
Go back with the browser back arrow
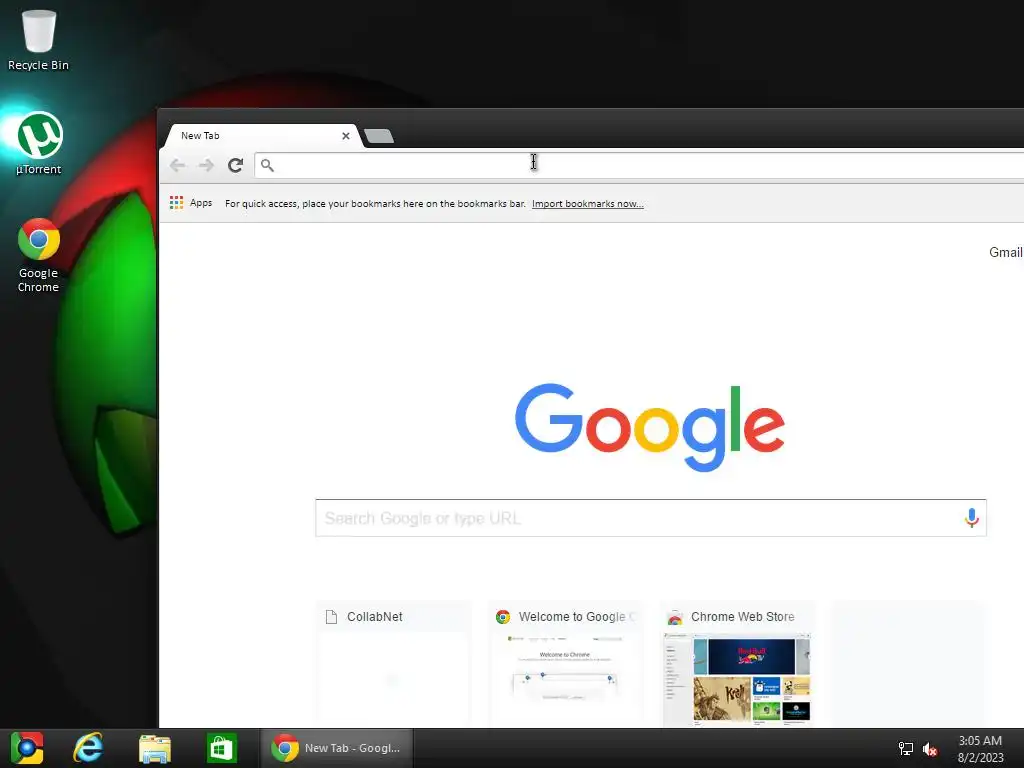177,165
